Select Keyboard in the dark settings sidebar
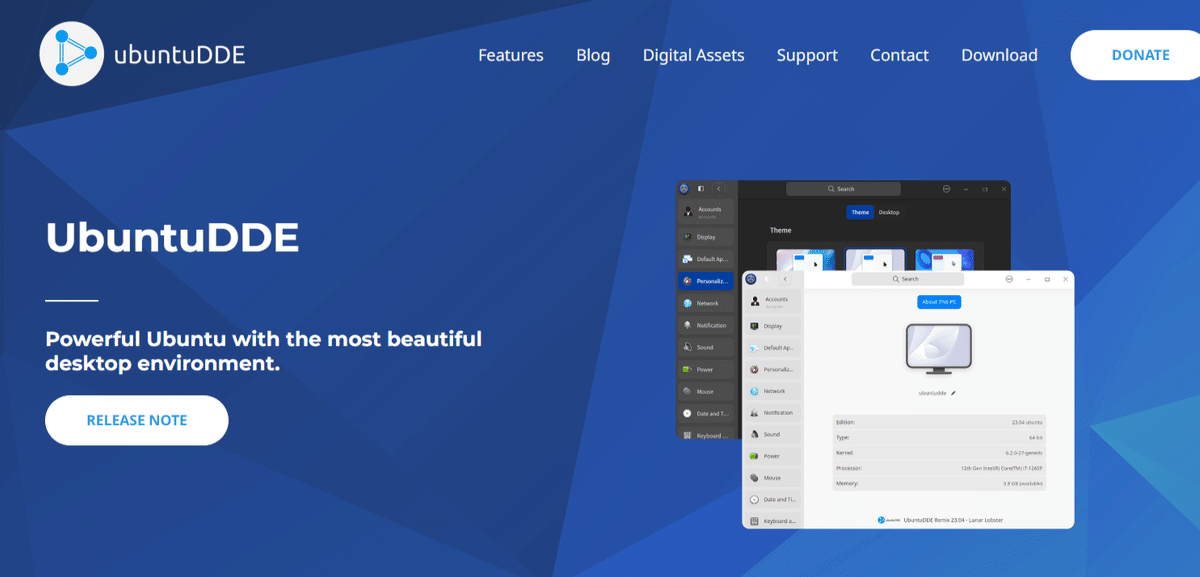 (706, 435)
